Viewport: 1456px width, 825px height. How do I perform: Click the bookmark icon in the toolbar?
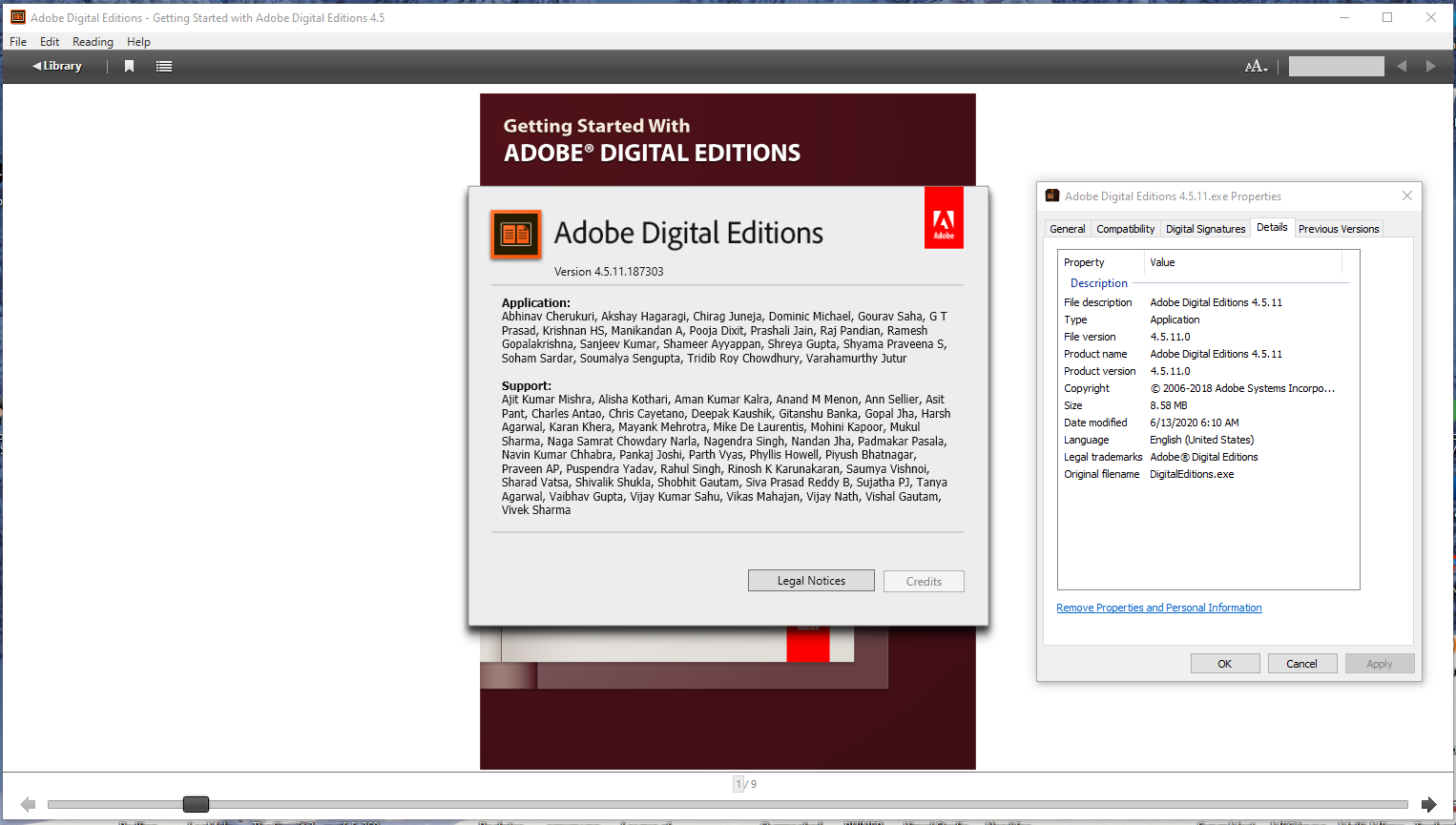129,66
